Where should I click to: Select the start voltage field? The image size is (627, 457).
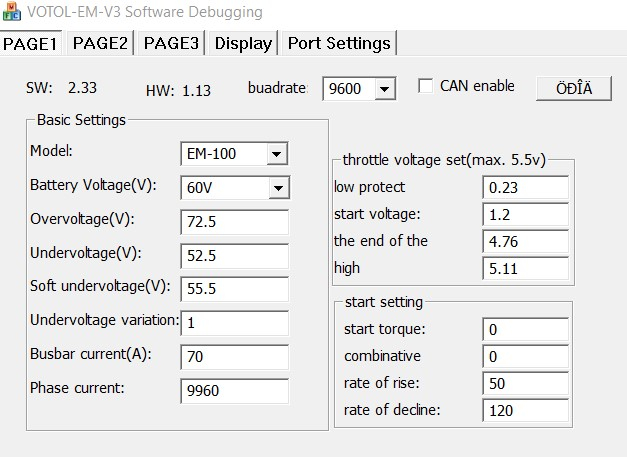[524, 215]
